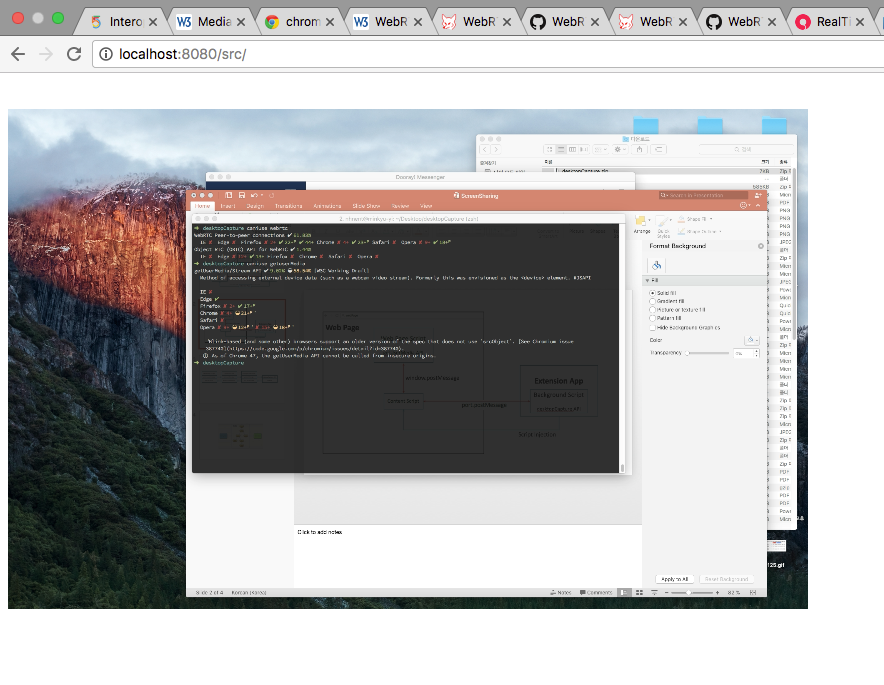
Task: Click the PowerPoint Redo icon
Action: (271, 196)
